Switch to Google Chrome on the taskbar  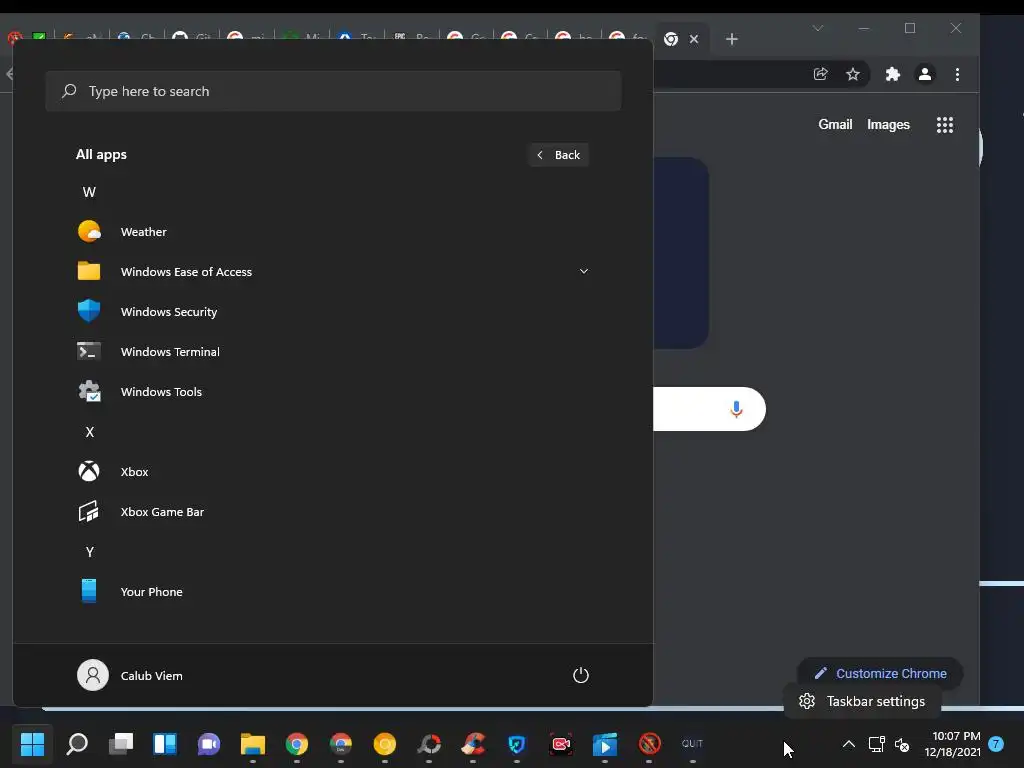point(296,744)
